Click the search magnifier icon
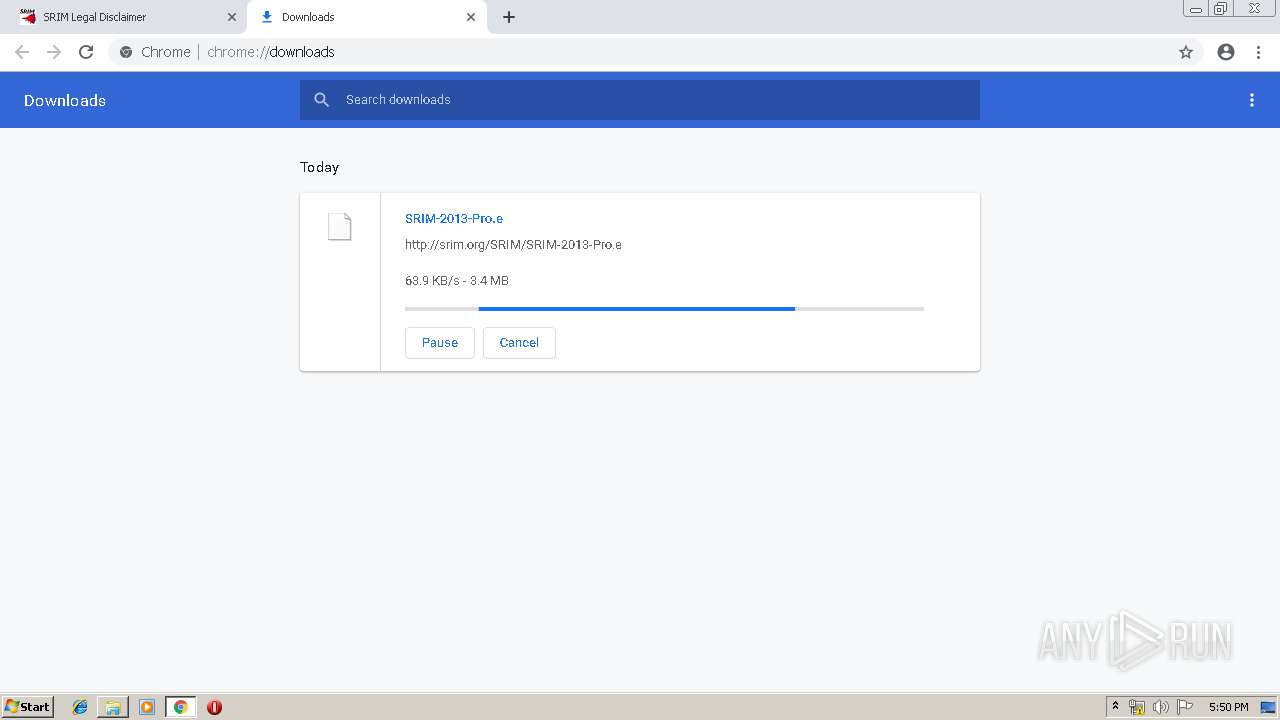 coord(321,100)
